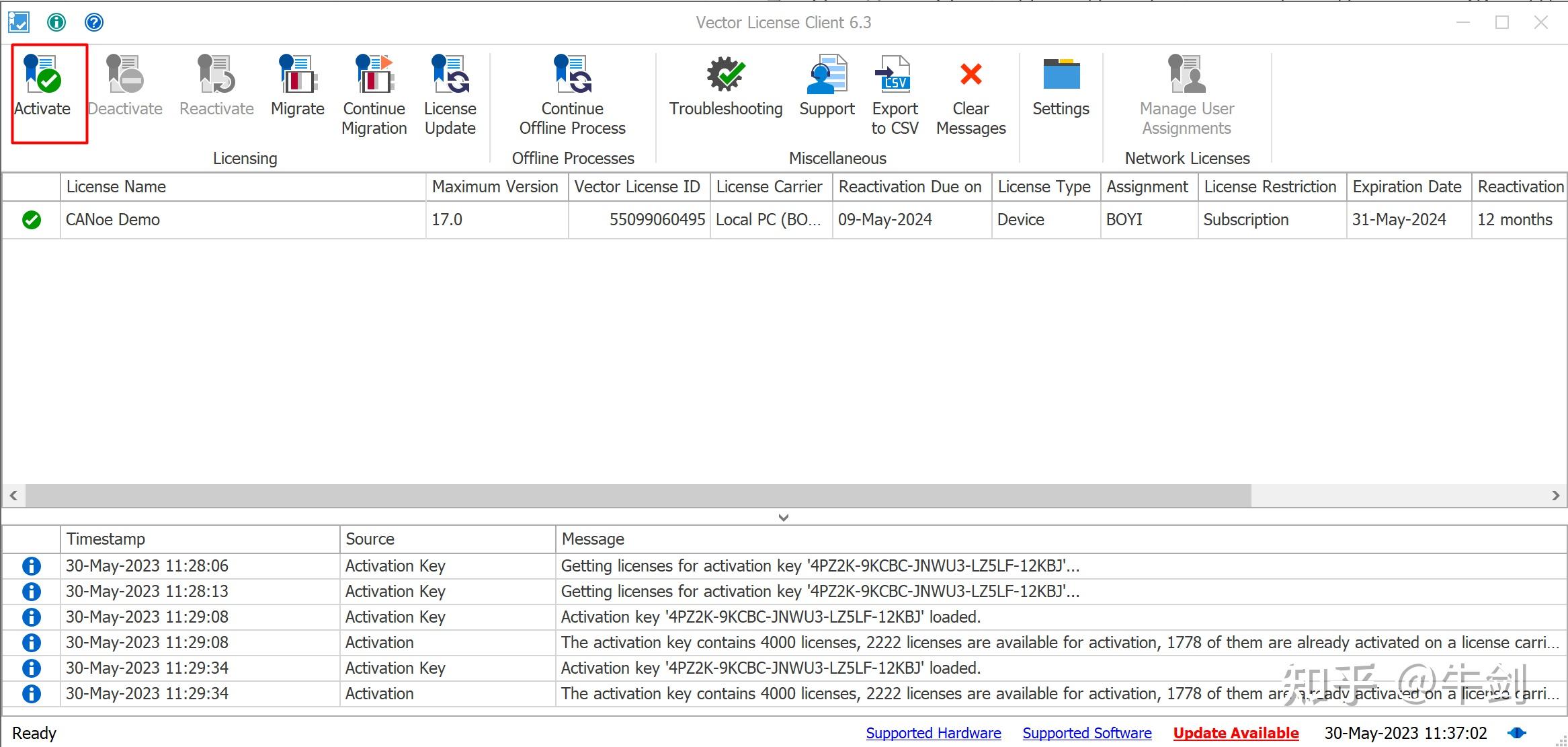The image size is (1568, 747).
Task: Clear Messages with the red X
Action: point(971,75)
